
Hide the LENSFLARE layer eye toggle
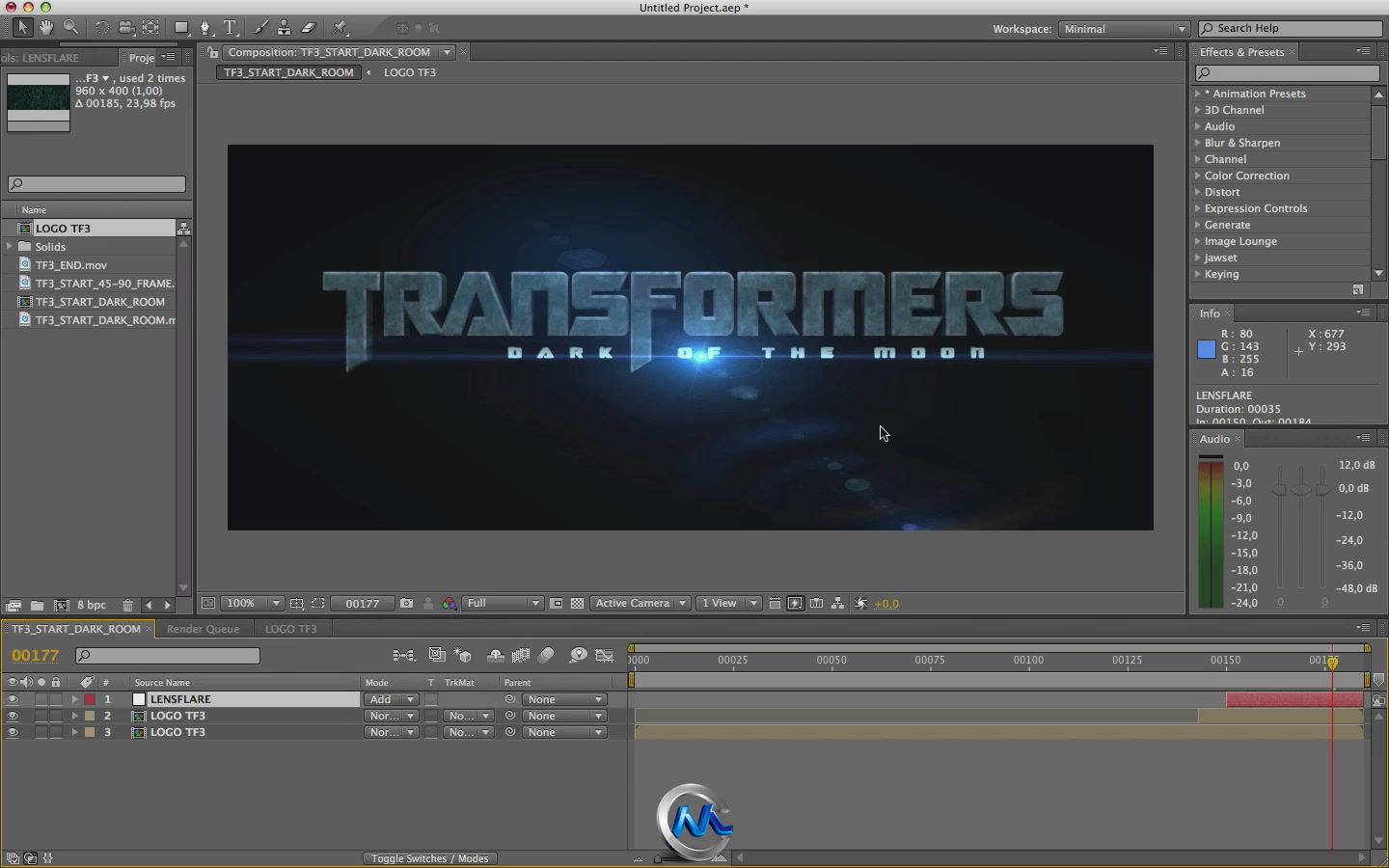coord(13,699)
